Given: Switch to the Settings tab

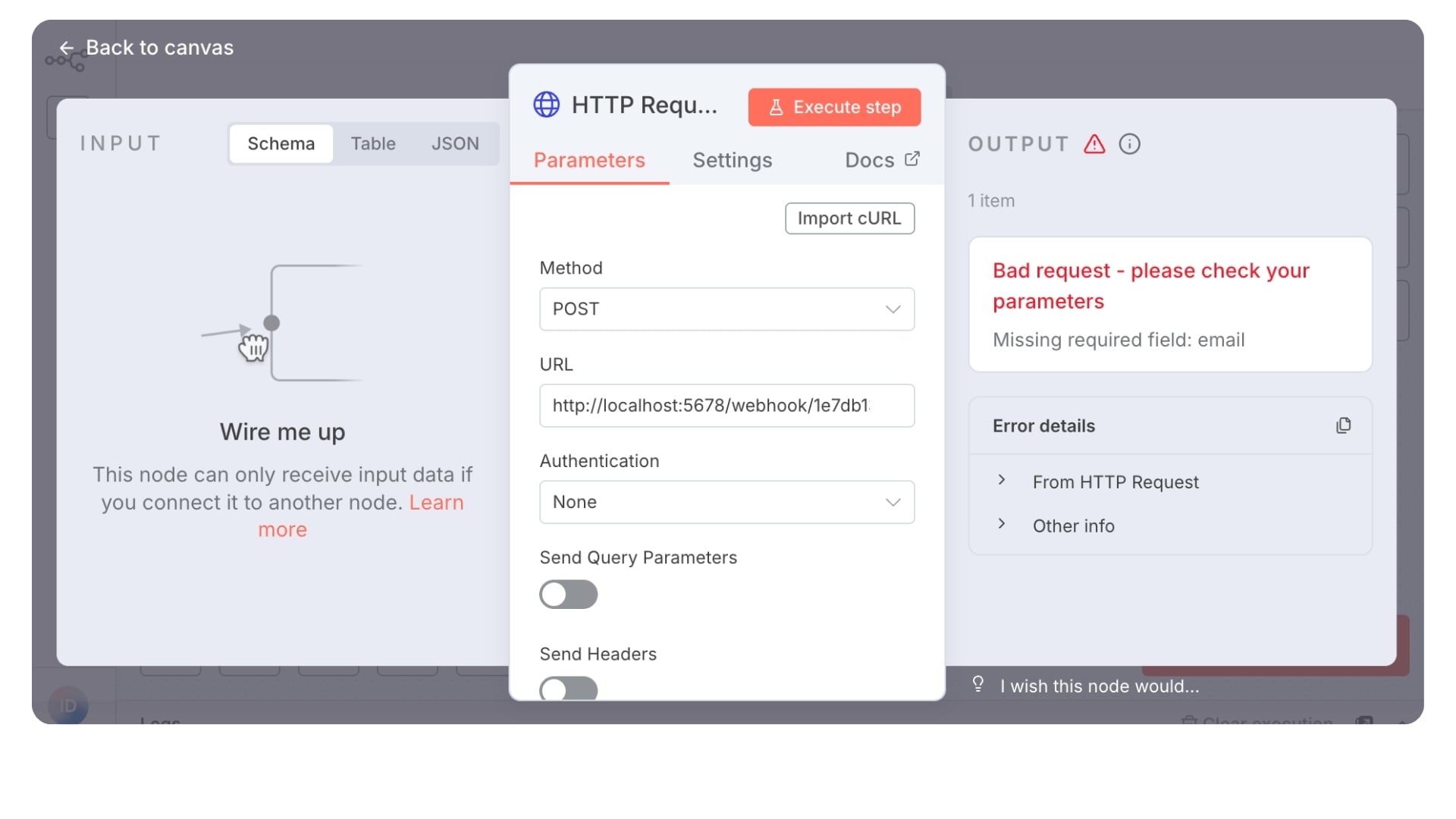Looking at the screenshot, I should point(732,160).
